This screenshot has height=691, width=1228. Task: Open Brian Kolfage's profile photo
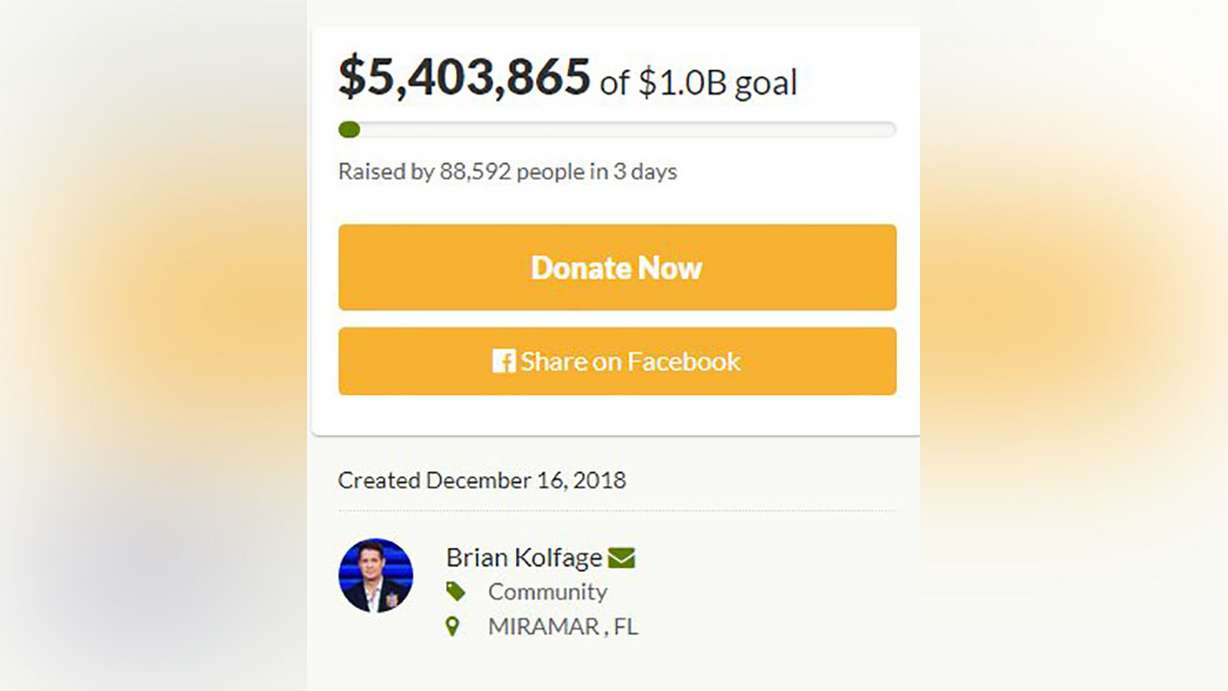click(376, 576)
